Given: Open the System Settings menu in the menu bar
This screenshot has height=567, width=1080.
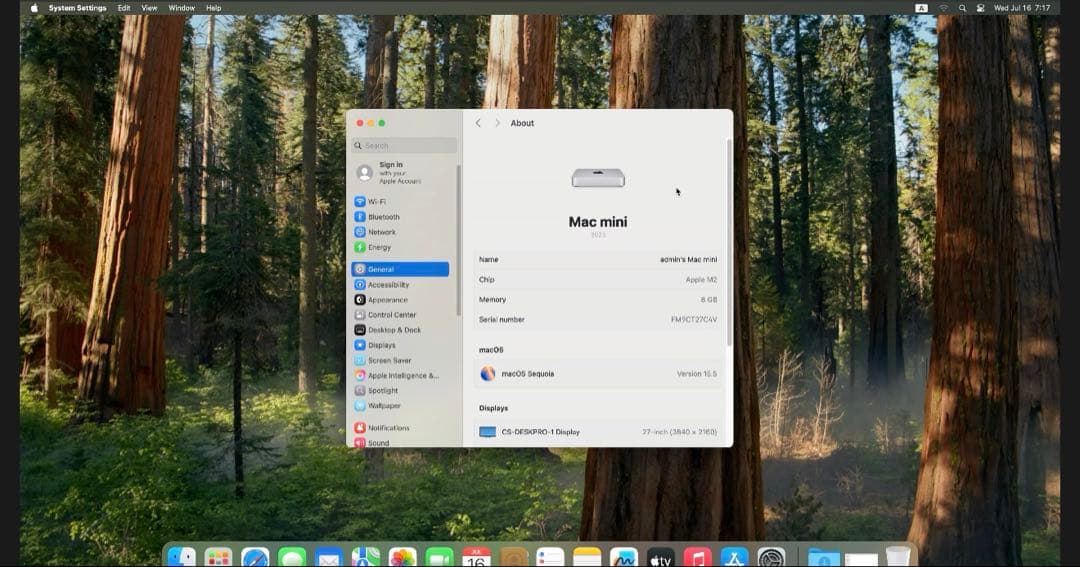Looking at the screenshot, I should pos(77,8).
